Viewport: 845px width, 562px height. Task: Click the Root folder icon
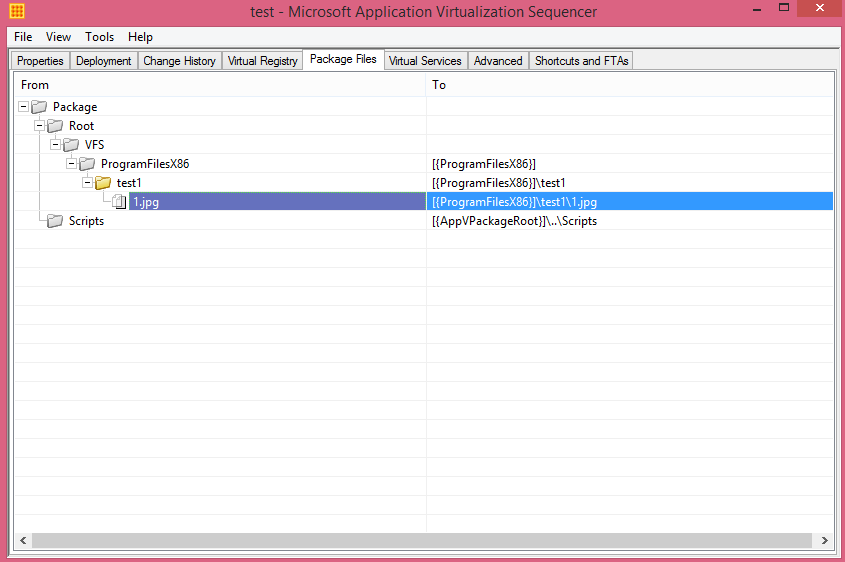pyautogui.click(x=55, y=126)
